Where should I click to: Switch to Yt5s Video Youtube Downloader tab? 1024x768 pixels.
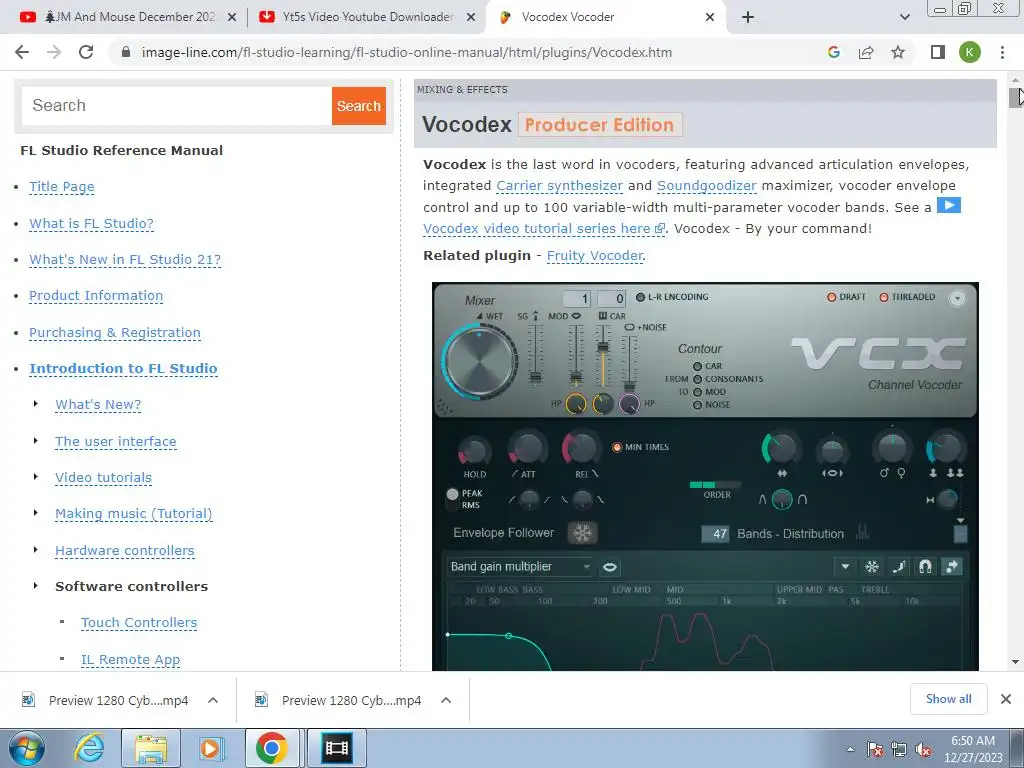(x=367, y=17)
